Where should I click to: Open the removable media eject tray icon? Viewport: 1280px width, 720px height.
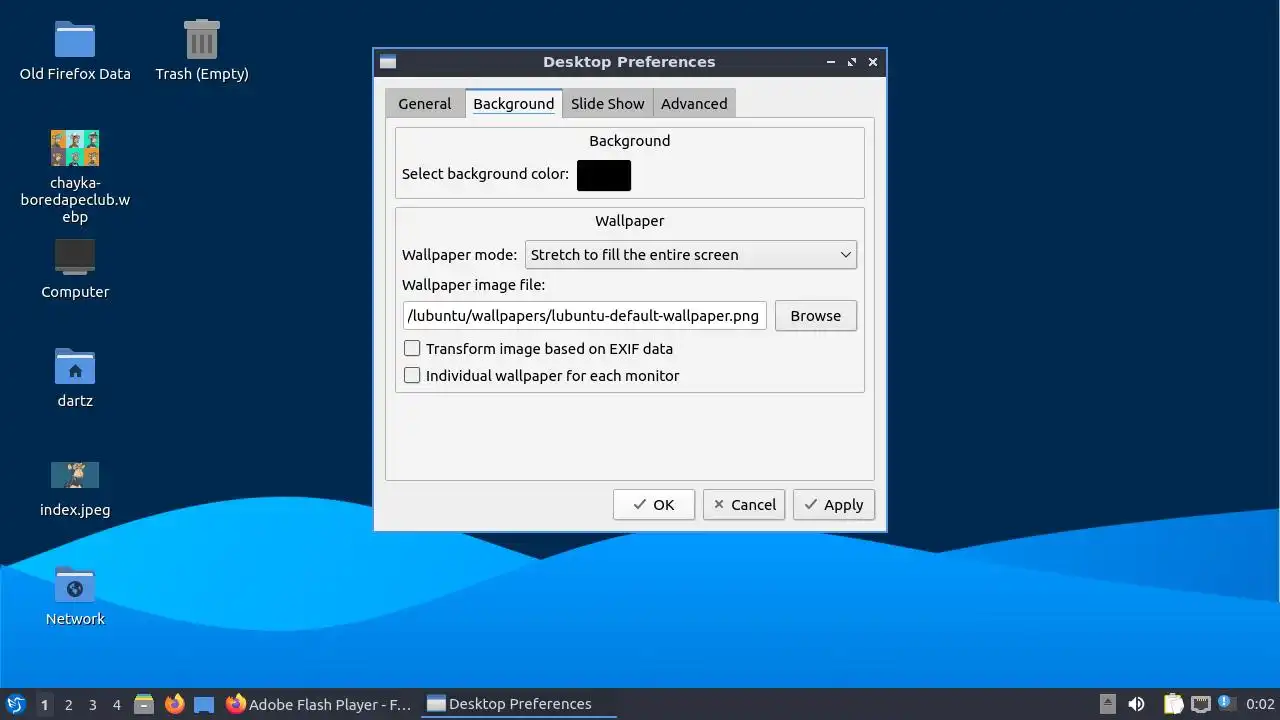1107,704
